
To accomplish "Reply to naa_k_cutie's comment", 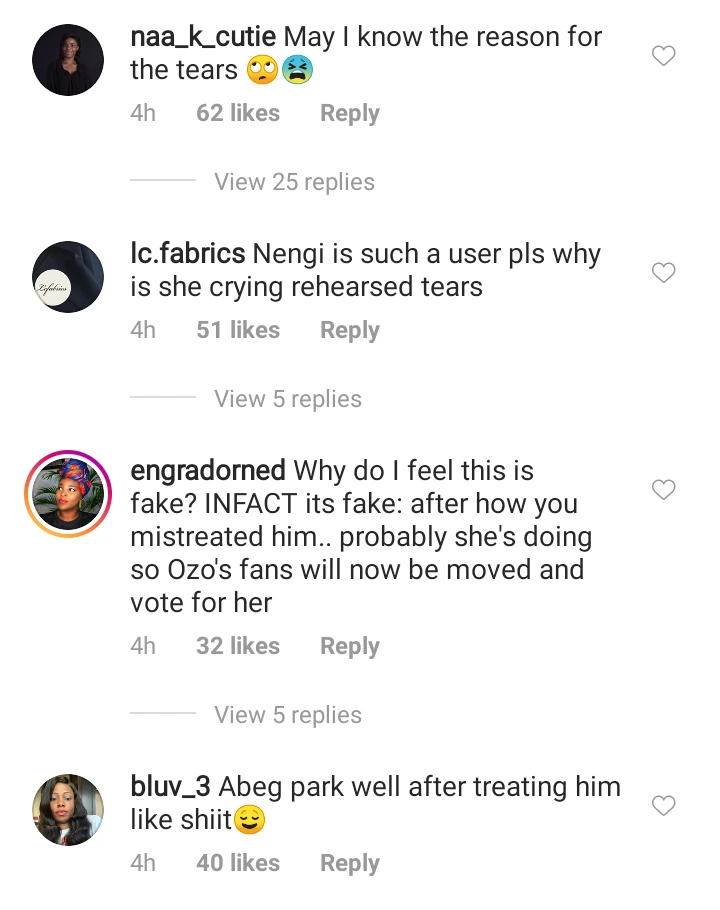I will [350, 114].
